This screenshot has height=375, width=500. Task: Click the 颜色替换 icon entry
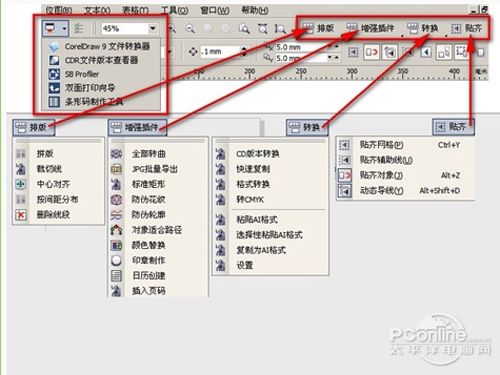pos(116,245)
